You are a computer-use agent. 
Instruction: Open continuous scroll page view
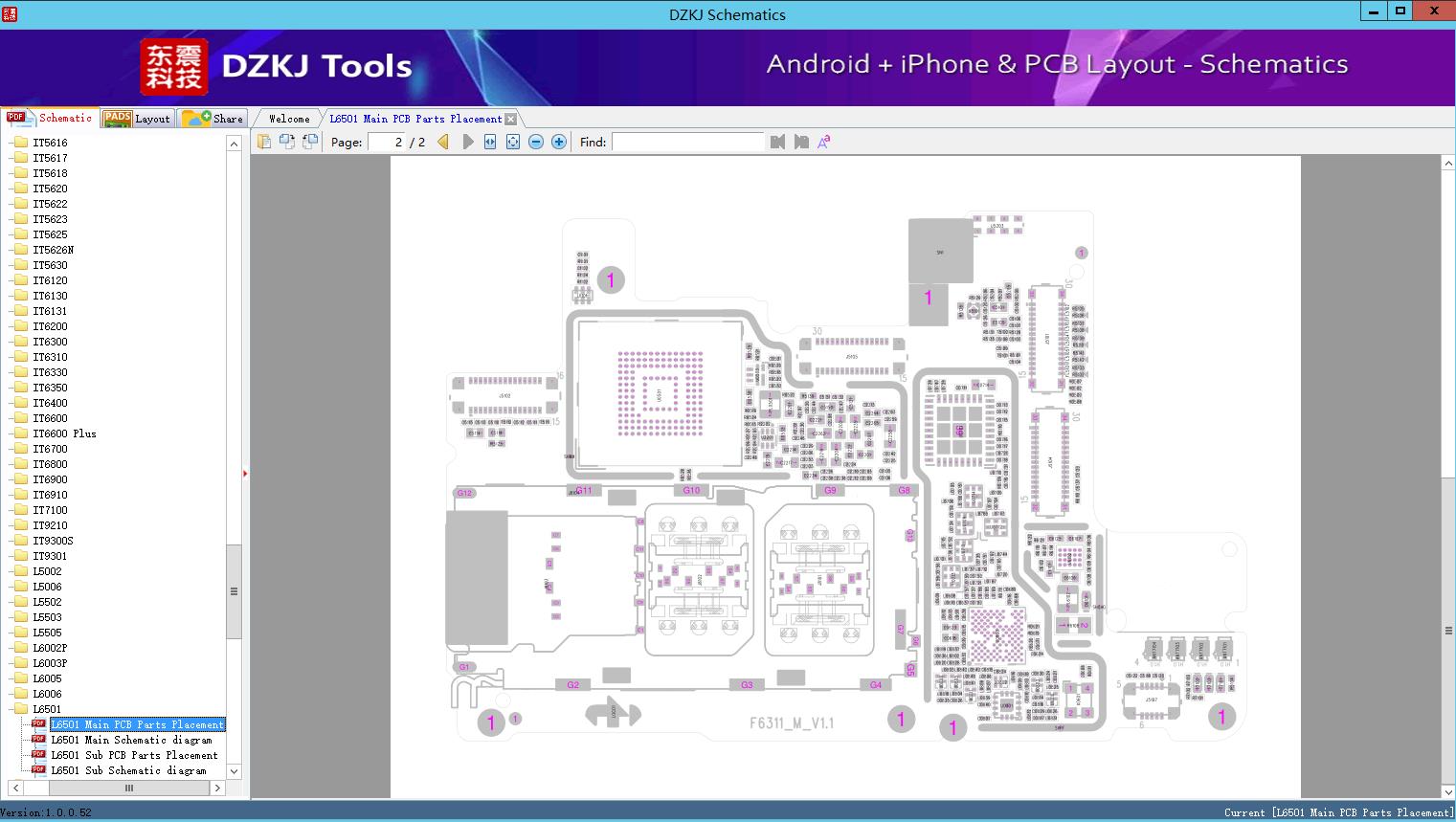tap(309, 141)
